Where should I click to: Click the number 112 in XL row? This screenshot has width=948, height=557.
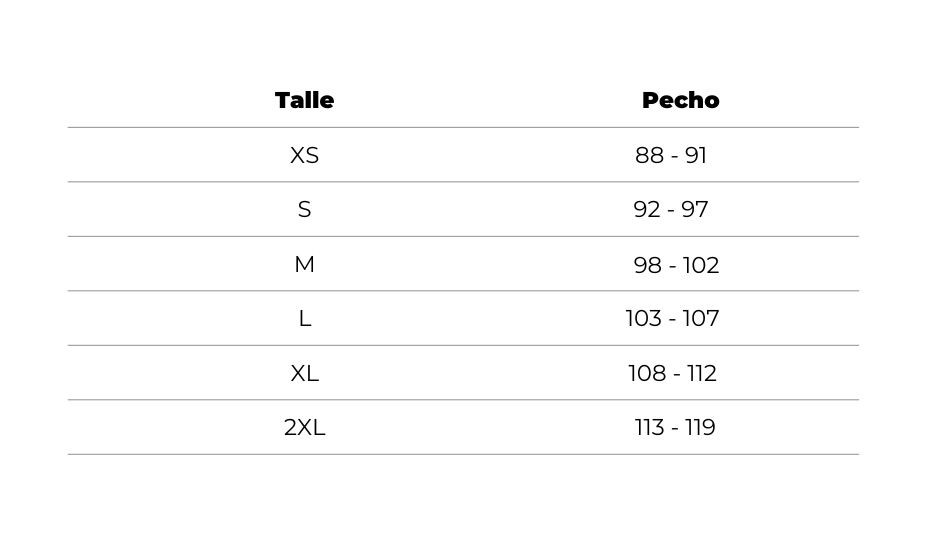pos(702,373)
